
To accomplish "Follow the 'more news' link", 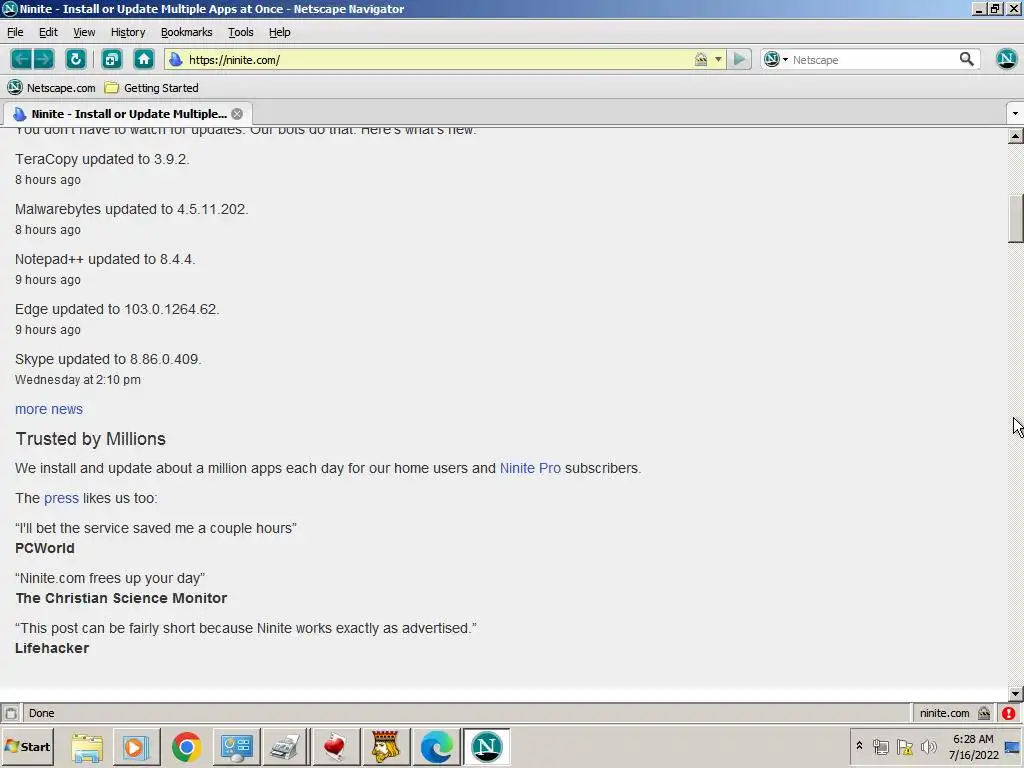I will tap(49, 409).
